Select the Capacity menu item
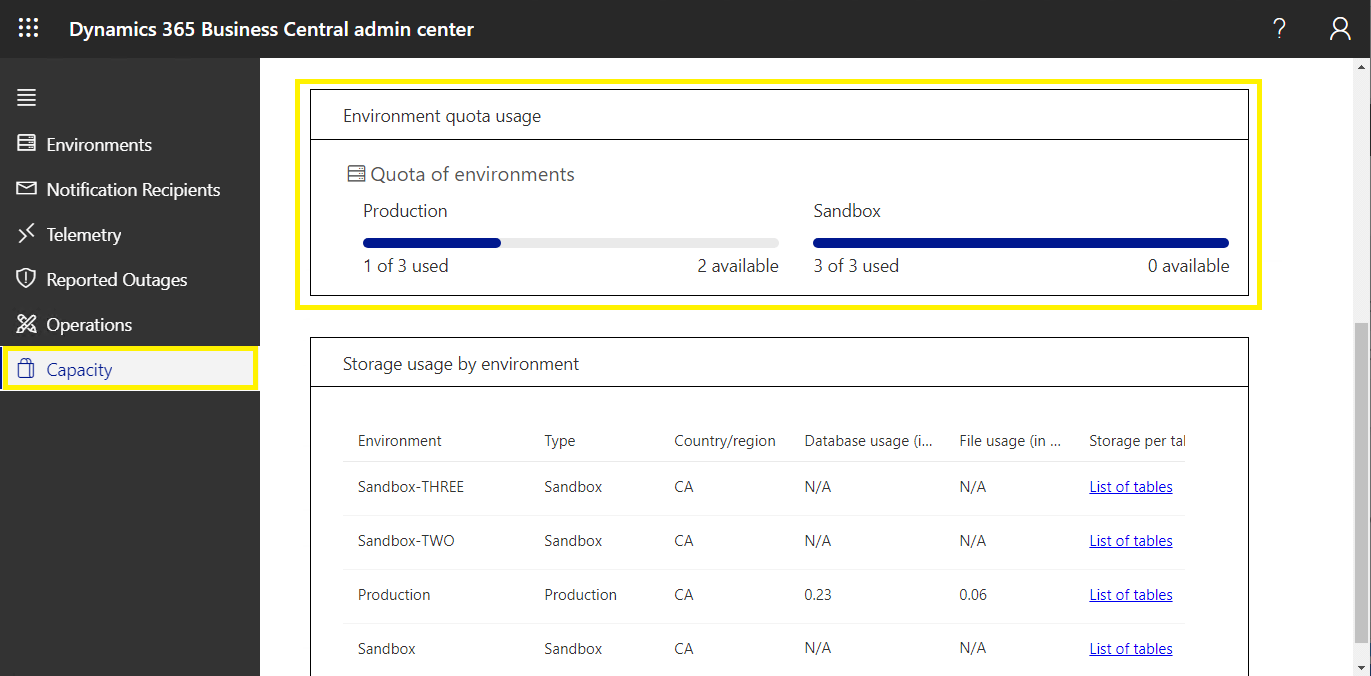This screenshot has width=1371, height=676. 130,369
